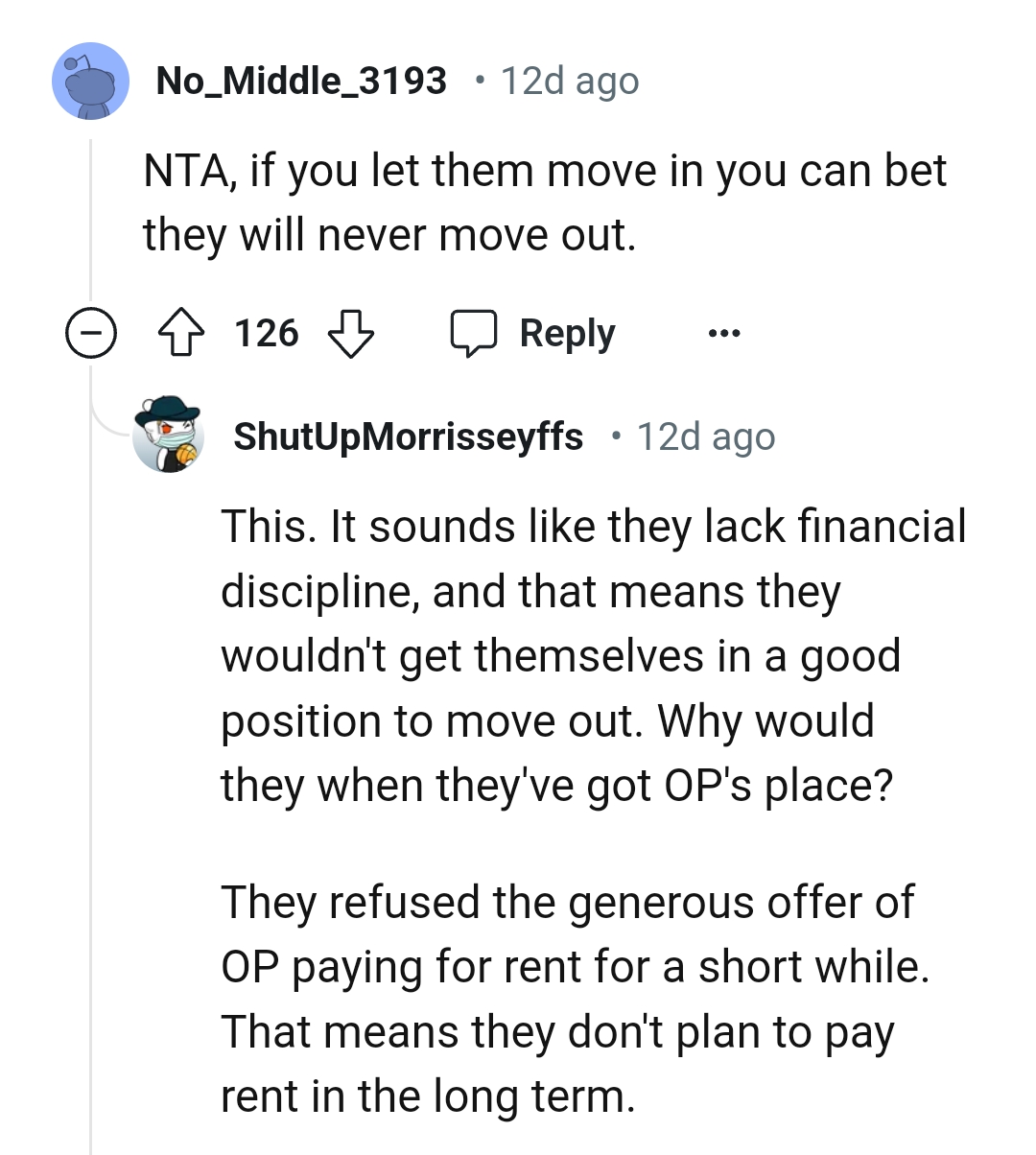Tap the upward vote arrow beside 126
The image size is (1036, 1155).
tap(178, 333)
